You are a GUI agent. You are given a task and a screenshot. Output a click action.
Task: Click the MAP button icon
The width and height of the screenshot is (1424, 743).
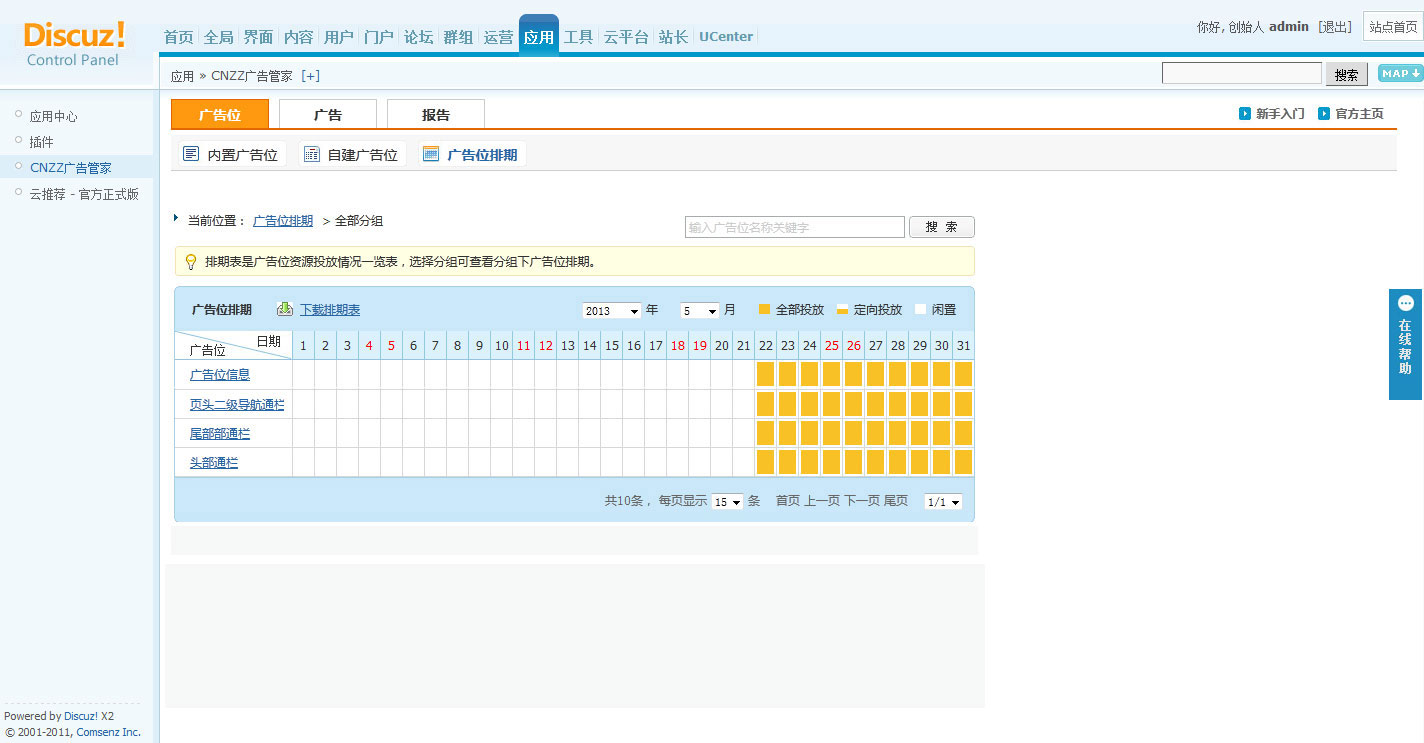coord(1400,73)
